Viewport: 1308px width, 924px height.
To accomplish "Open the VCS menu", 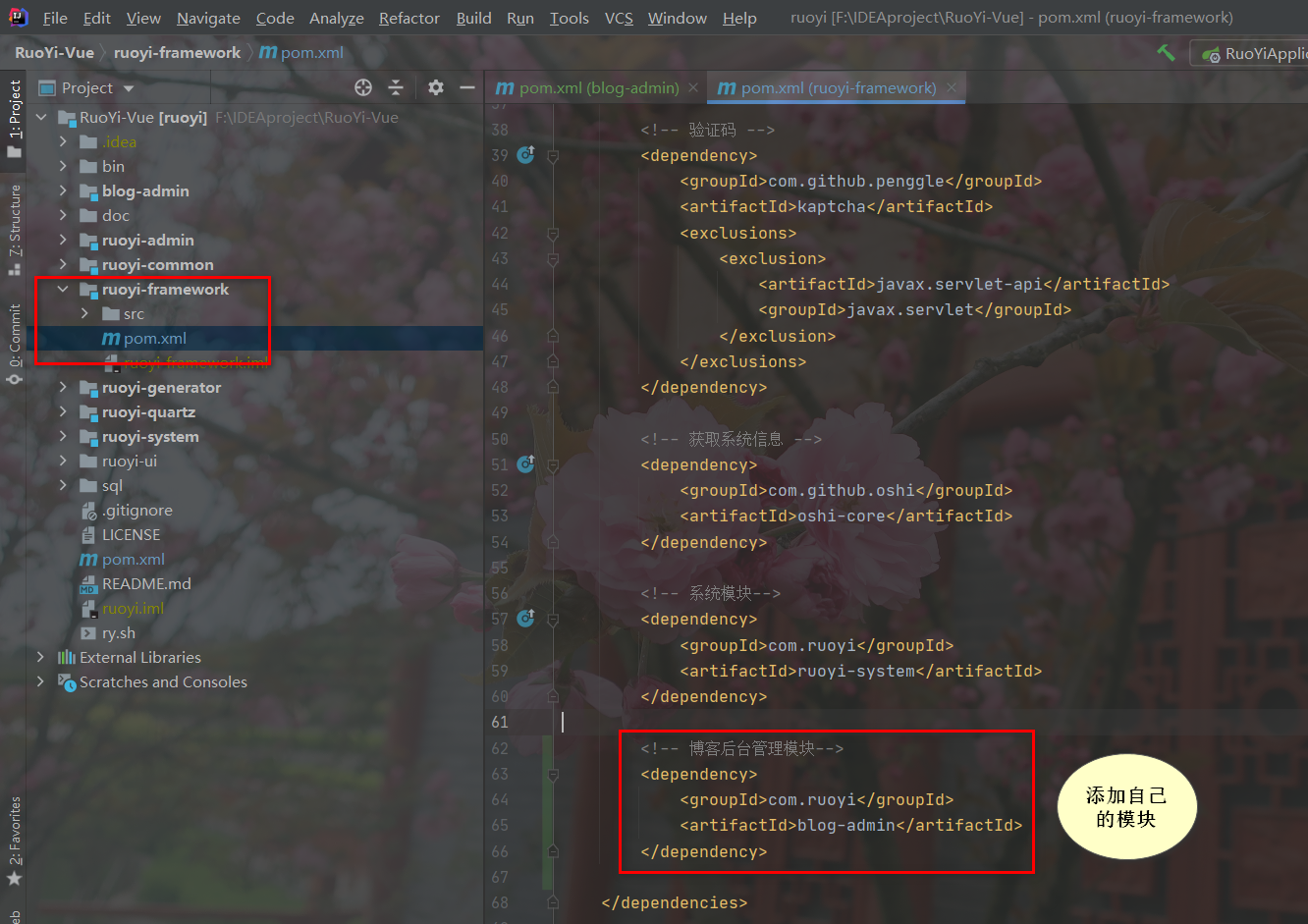I will [619, 18].
